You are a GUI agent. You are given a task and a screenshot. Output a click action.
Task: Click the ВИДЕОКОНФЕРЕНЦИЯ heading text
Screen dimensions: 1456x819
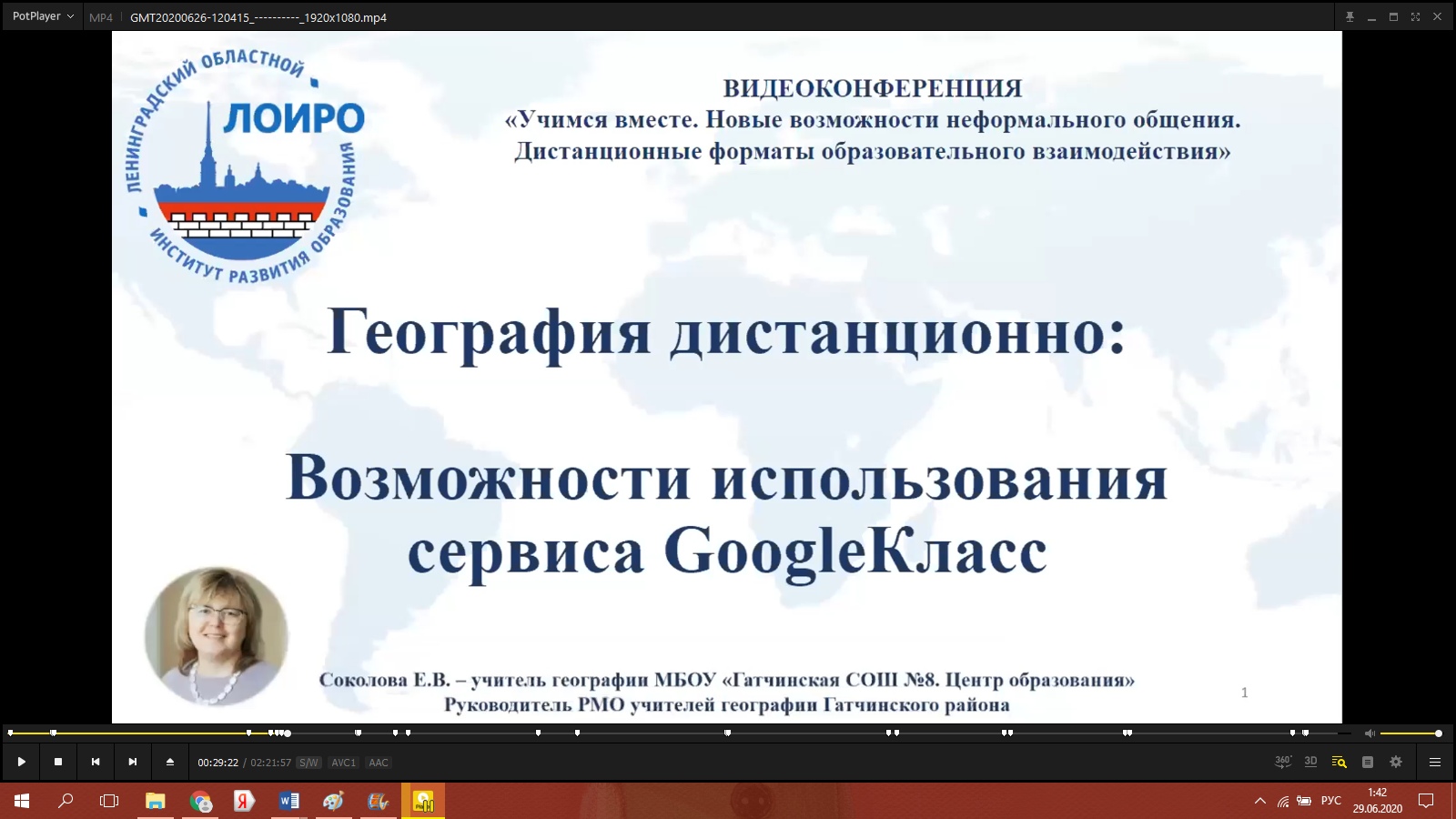(873, 88)
